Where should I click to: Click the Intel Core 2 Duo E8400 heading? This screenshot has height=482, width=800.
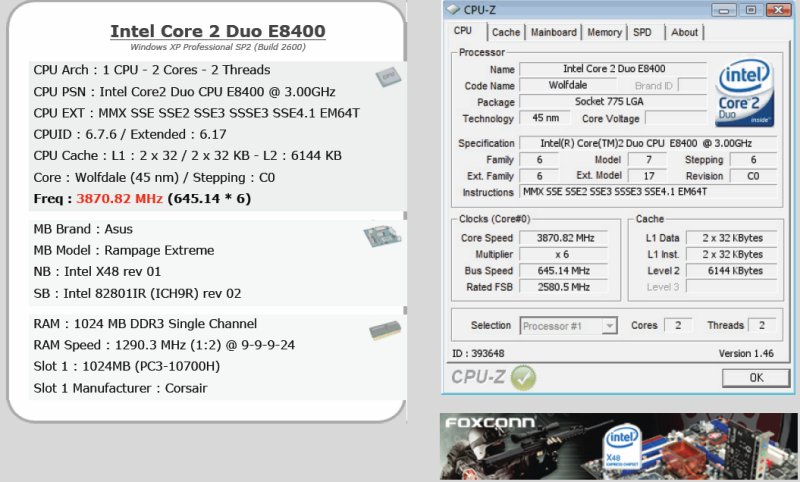click(218, 31)
